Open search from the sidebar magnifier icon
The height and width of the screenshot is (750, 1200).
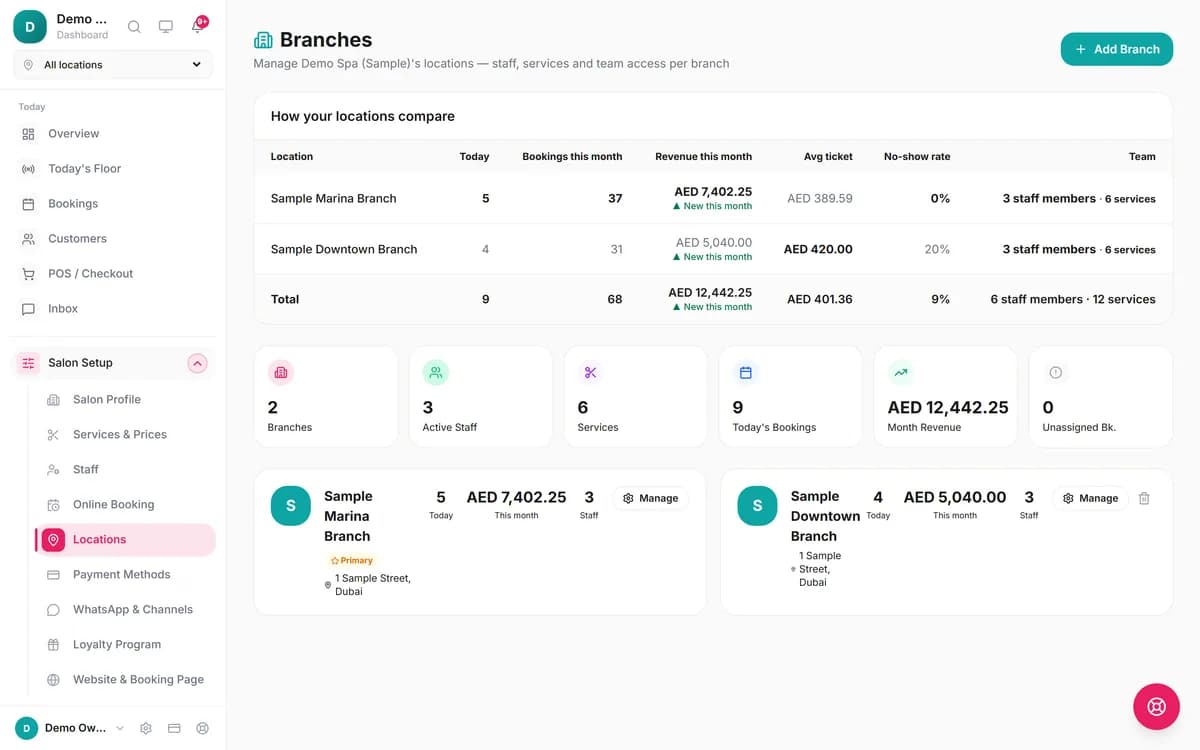click(x=134, y=27)
